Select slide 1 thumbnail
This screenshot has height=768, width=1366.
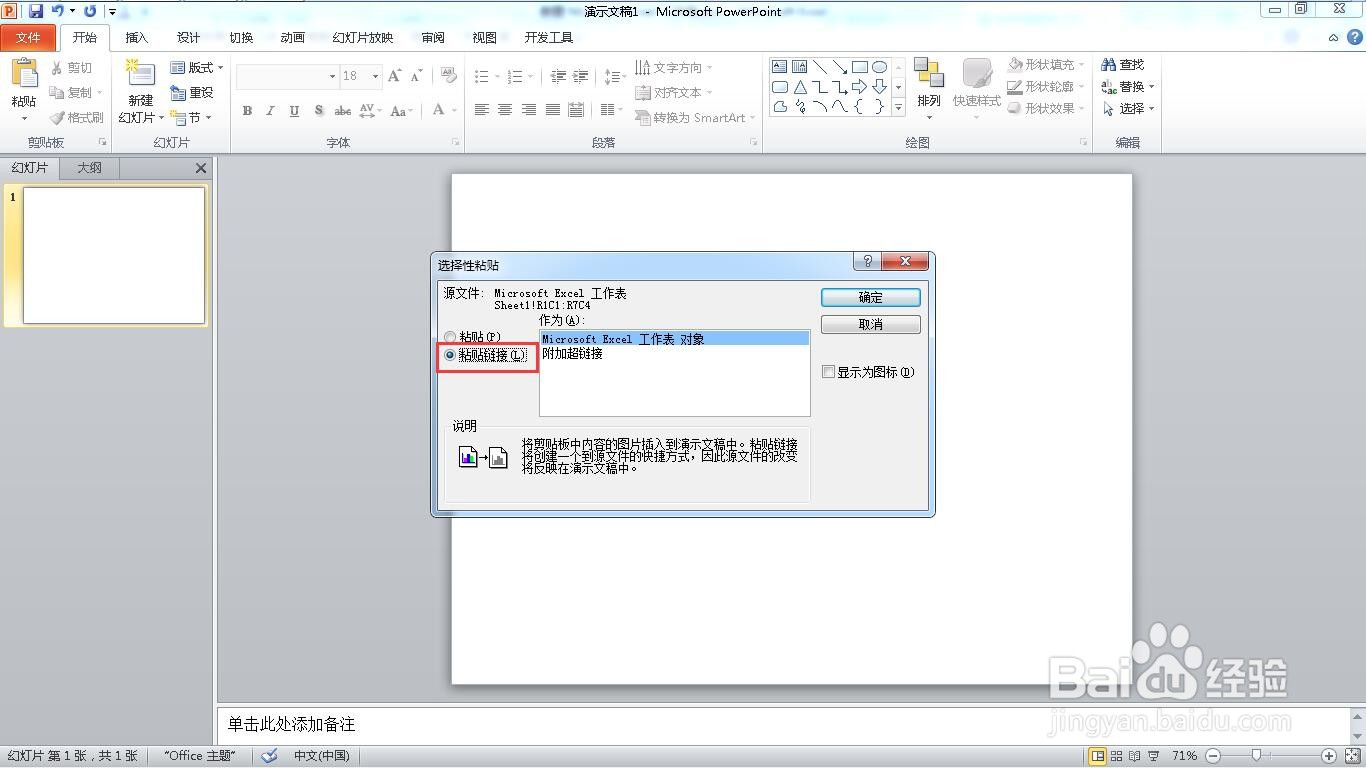114,256
